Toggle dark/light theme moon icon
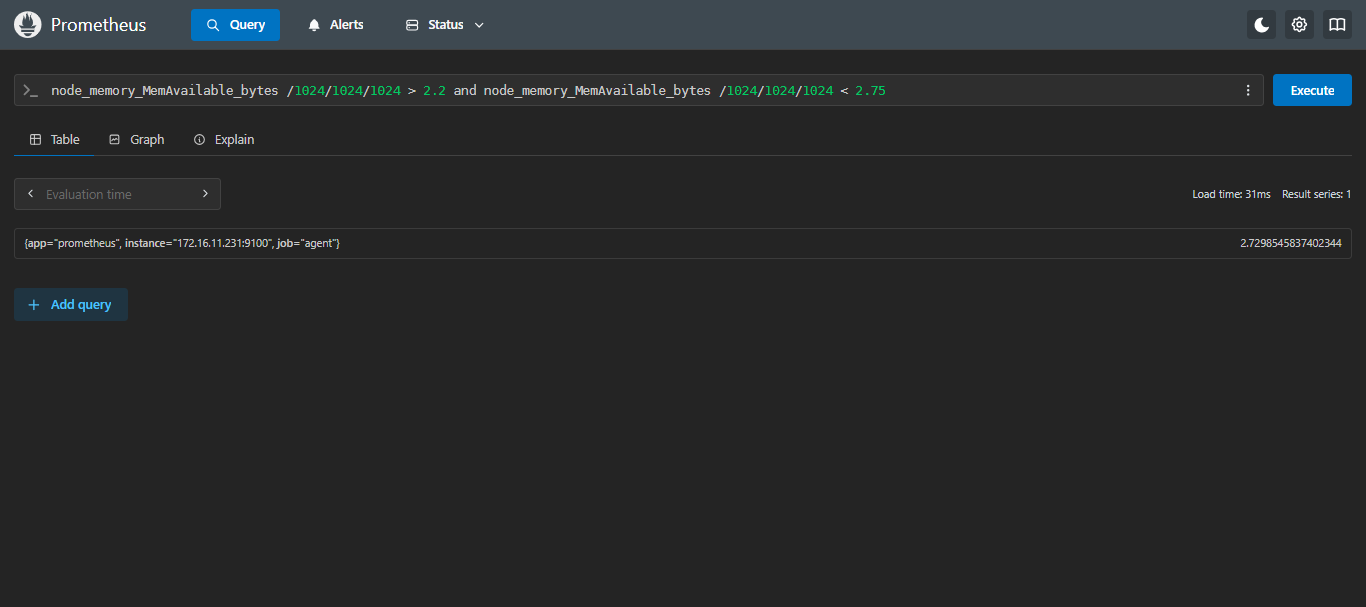This screenshot has width=1366, height=607. coord(1261,25)
